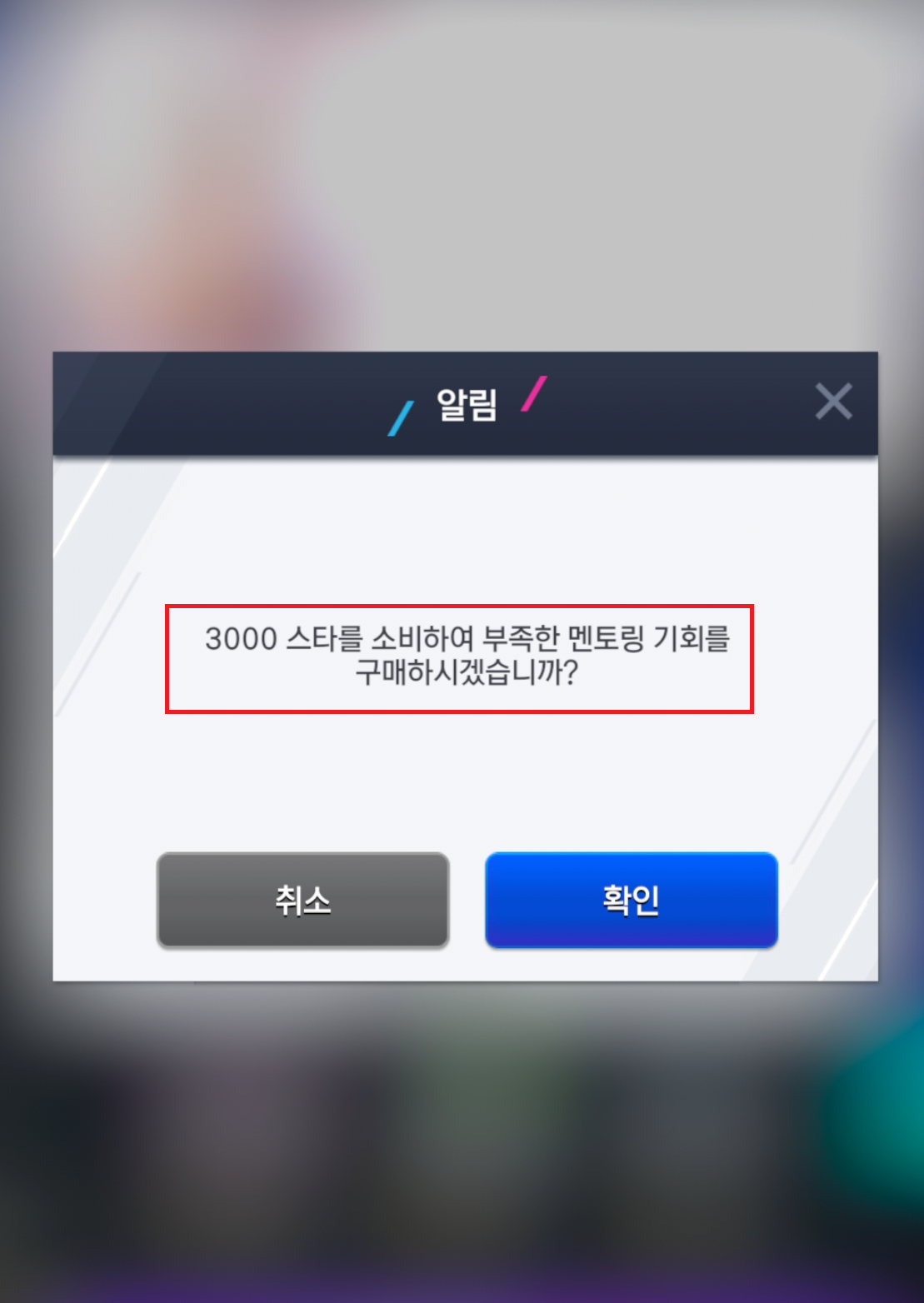Click the 3000 스타 purchase message text

467,656
